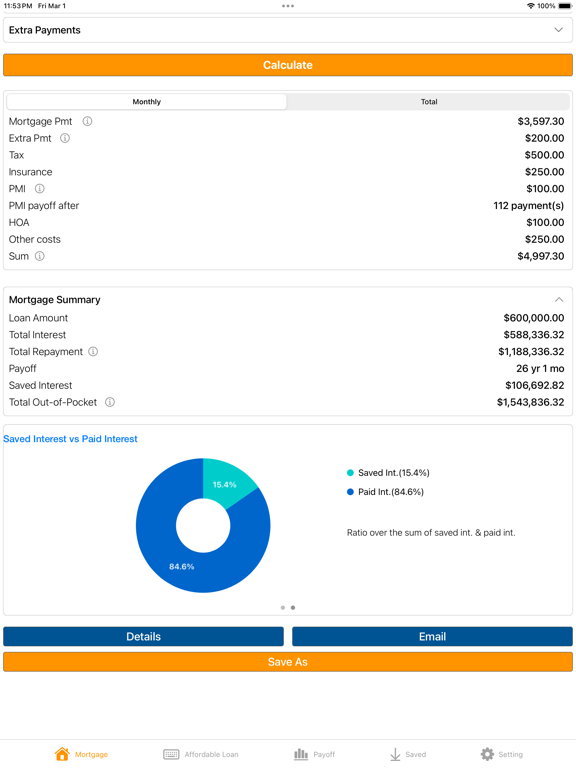576x768 pixels.
Task: Tap the 112 payment(s) value
Action: point(528,206)
